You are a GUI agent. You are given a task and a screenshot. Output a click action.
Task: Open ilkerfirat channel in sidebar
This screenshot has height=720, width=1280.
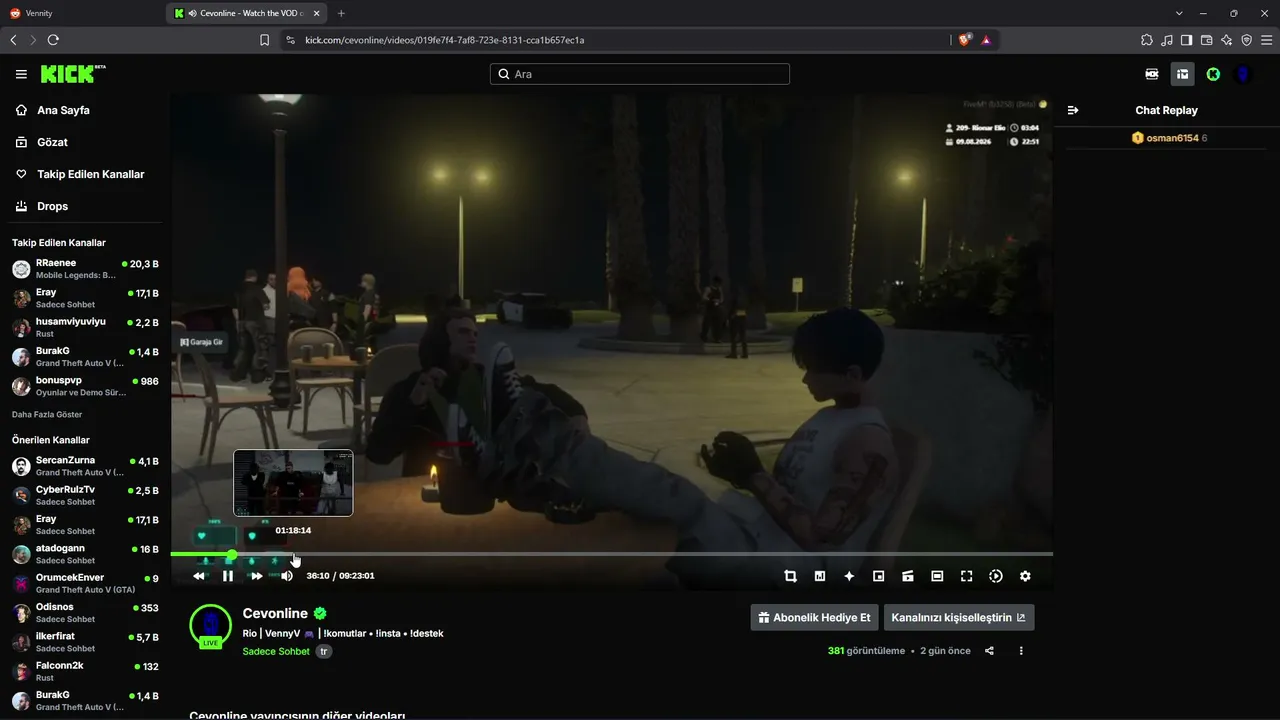point(85,642)
